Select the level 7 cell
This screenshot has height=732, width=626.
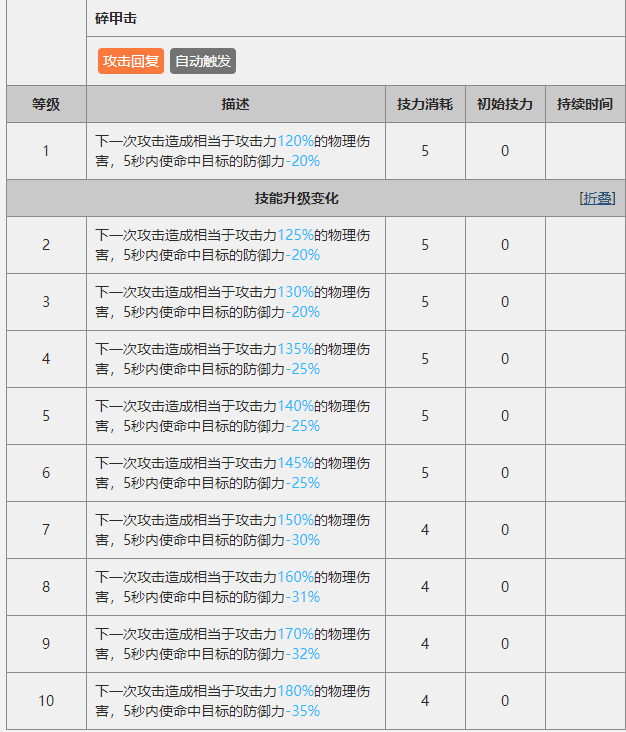(x=46, y=530)
